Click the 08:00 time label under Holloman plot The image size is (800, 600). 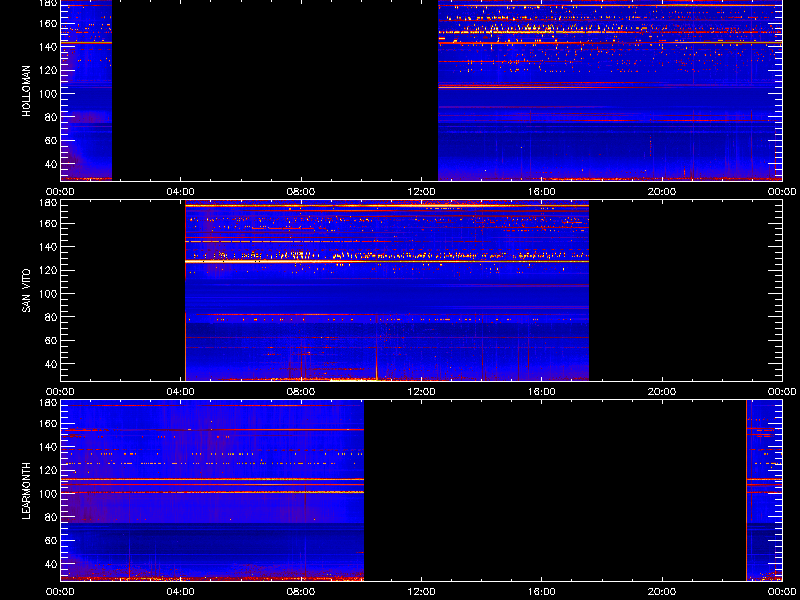[x=301, y=192]
